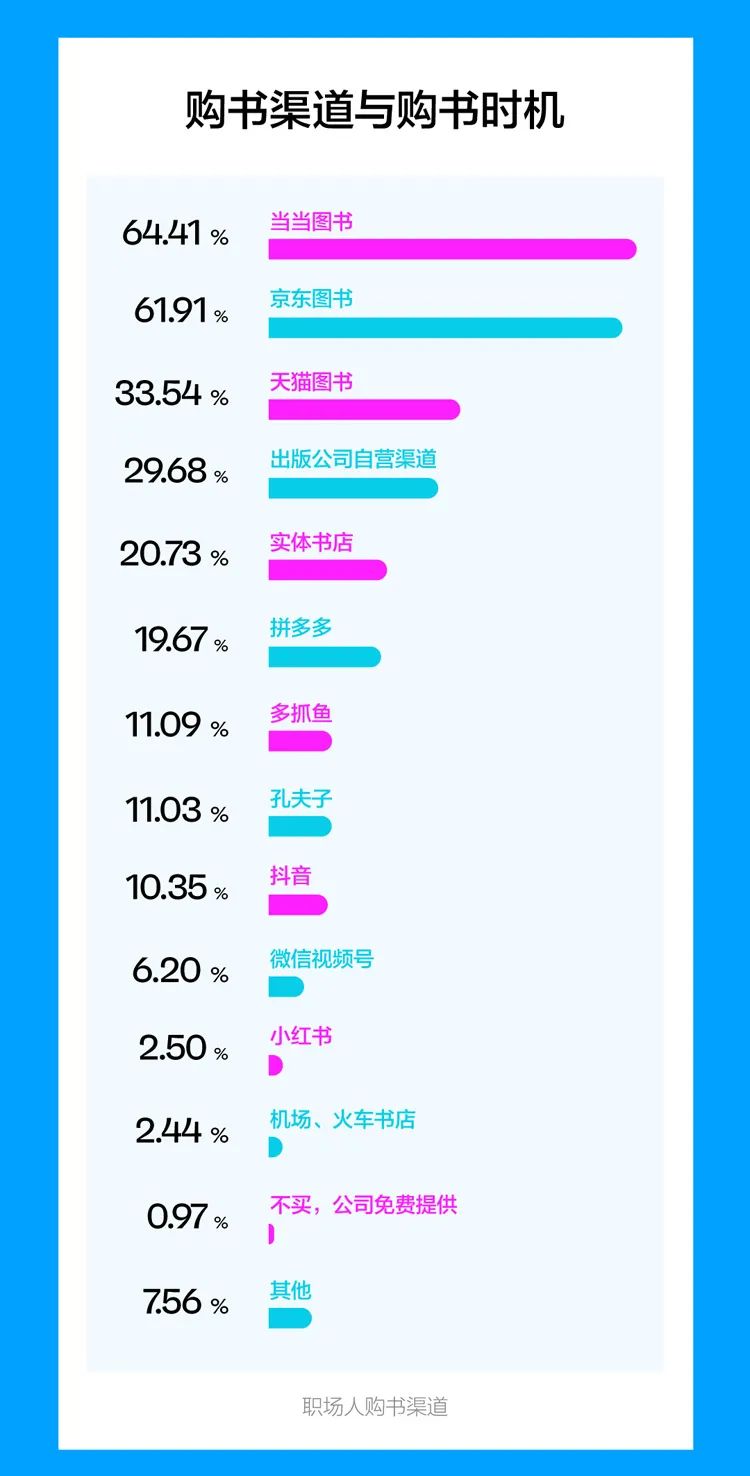Click the chart title 购书渠道与购书时机
The height and width of the screenshot is (1476, 750).
(375, 110)
